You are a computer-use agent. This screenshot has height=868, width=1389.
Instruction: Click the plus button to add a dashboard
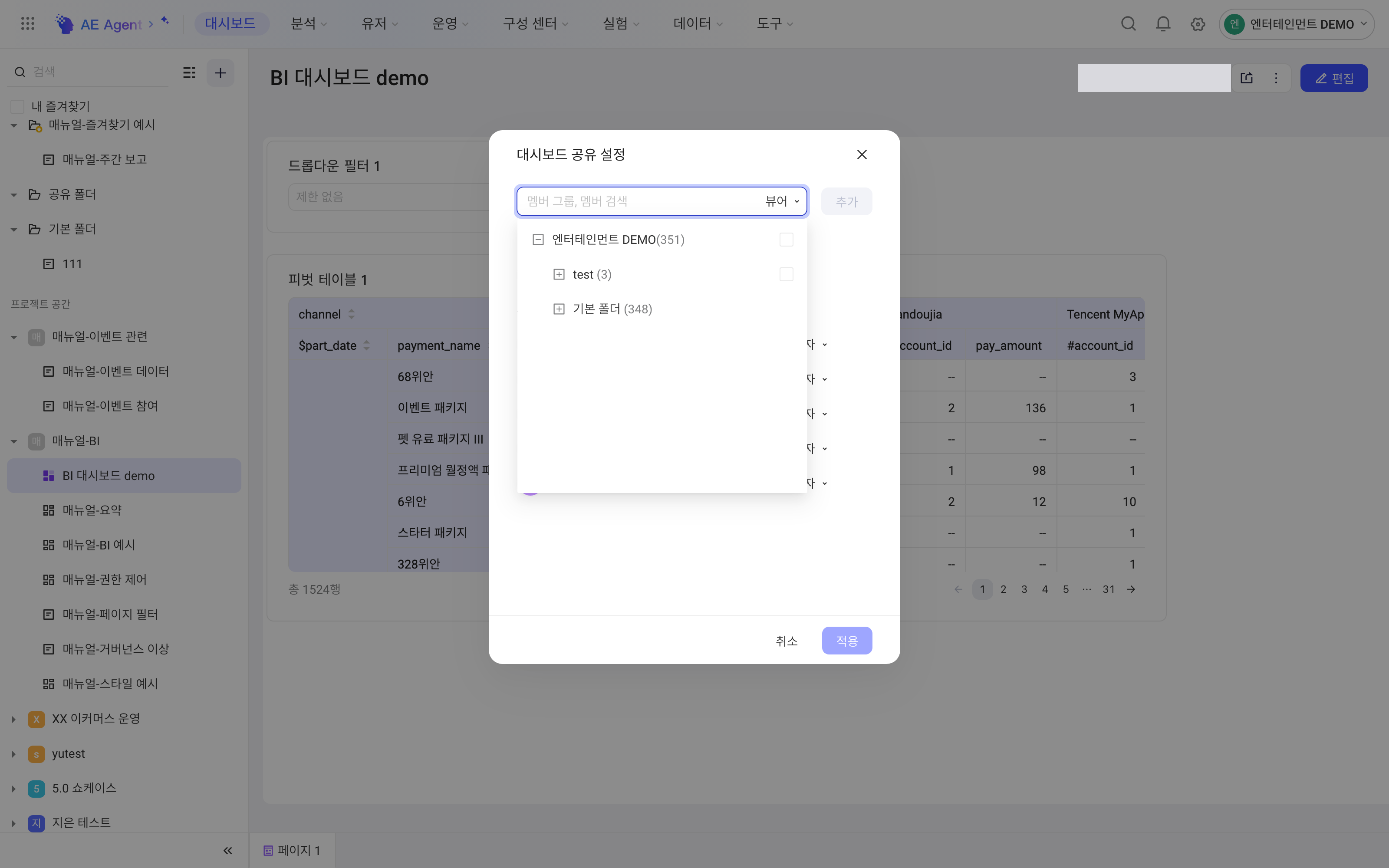pos(221,73)
